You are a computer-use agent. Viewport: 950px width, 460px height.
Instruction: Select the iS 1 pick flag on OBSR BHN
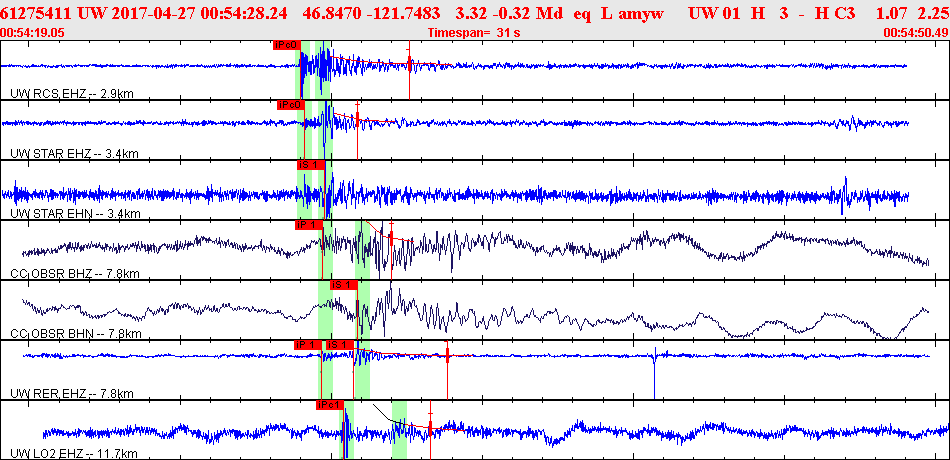click(344, 285)
